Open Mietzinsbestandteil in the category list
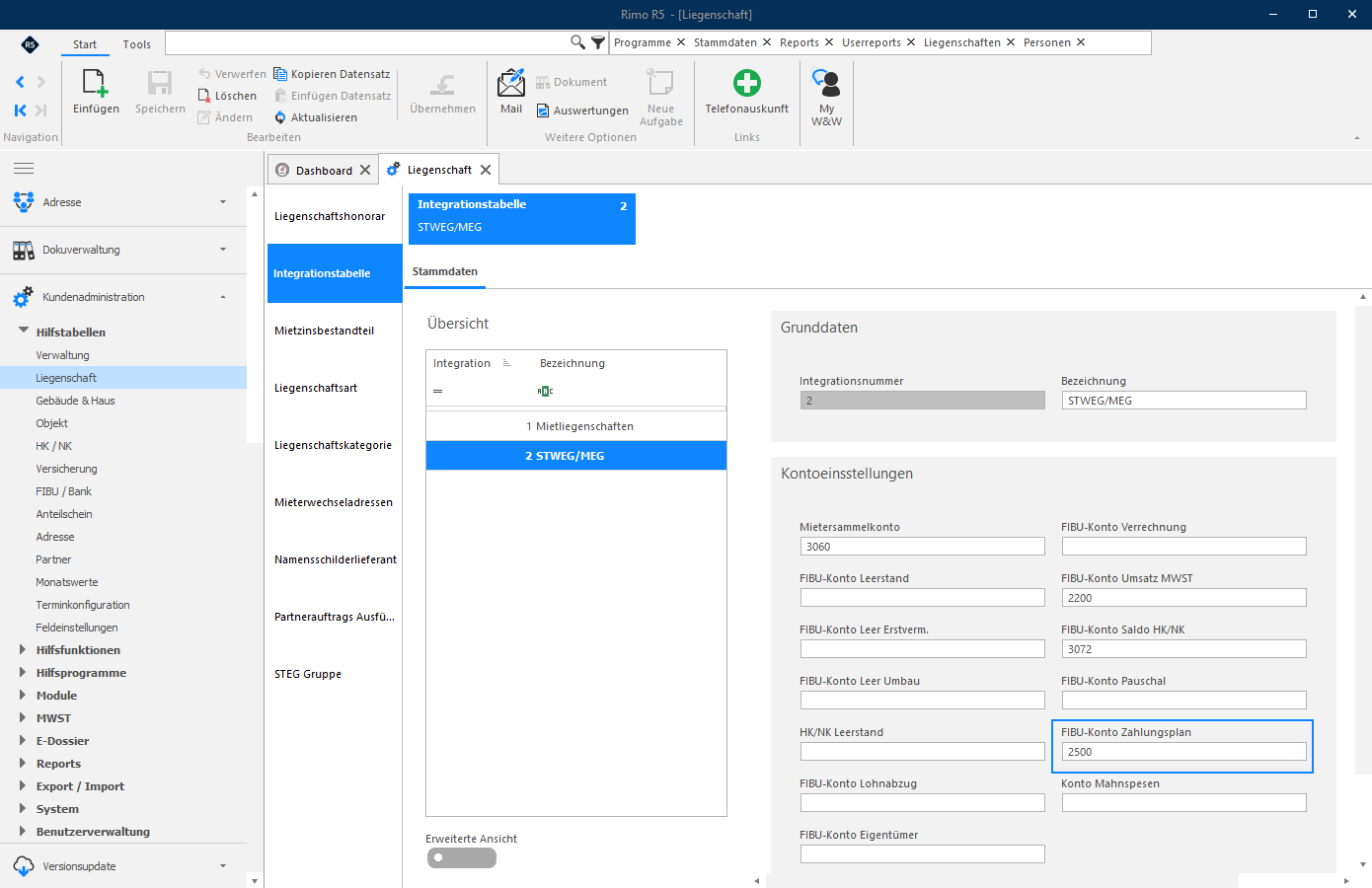The width and height of the screenshot is (1372, 888). tap(334, 331)
